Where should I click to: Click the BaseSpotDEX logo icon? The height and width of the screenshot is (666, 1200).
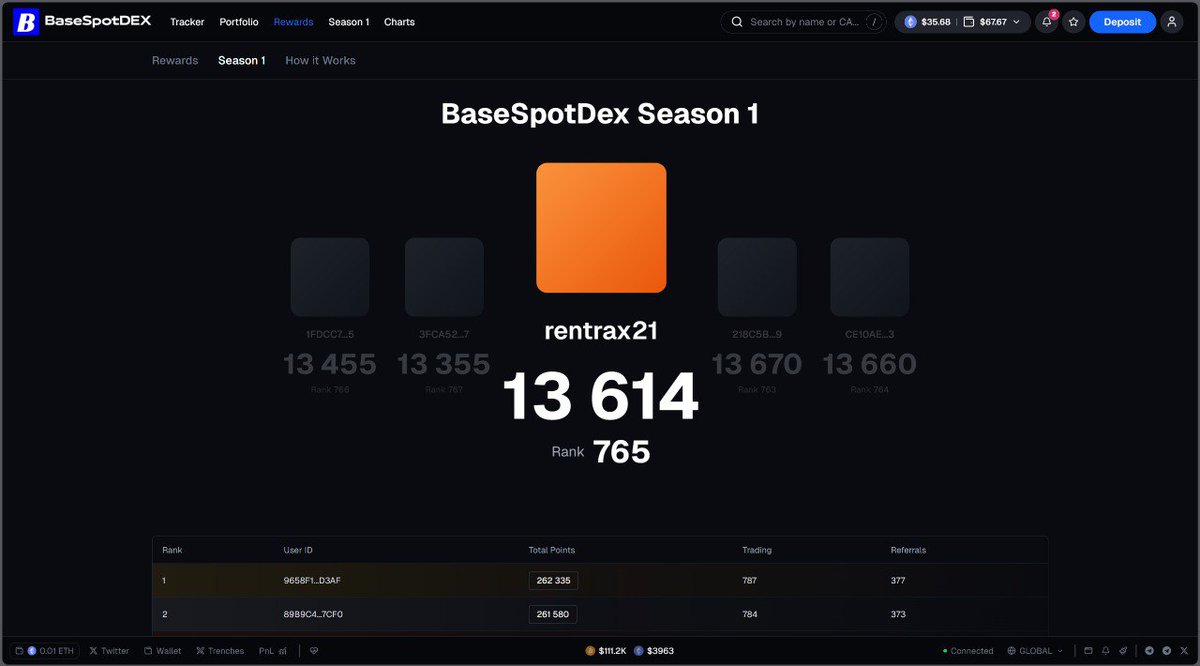(26, 22)
